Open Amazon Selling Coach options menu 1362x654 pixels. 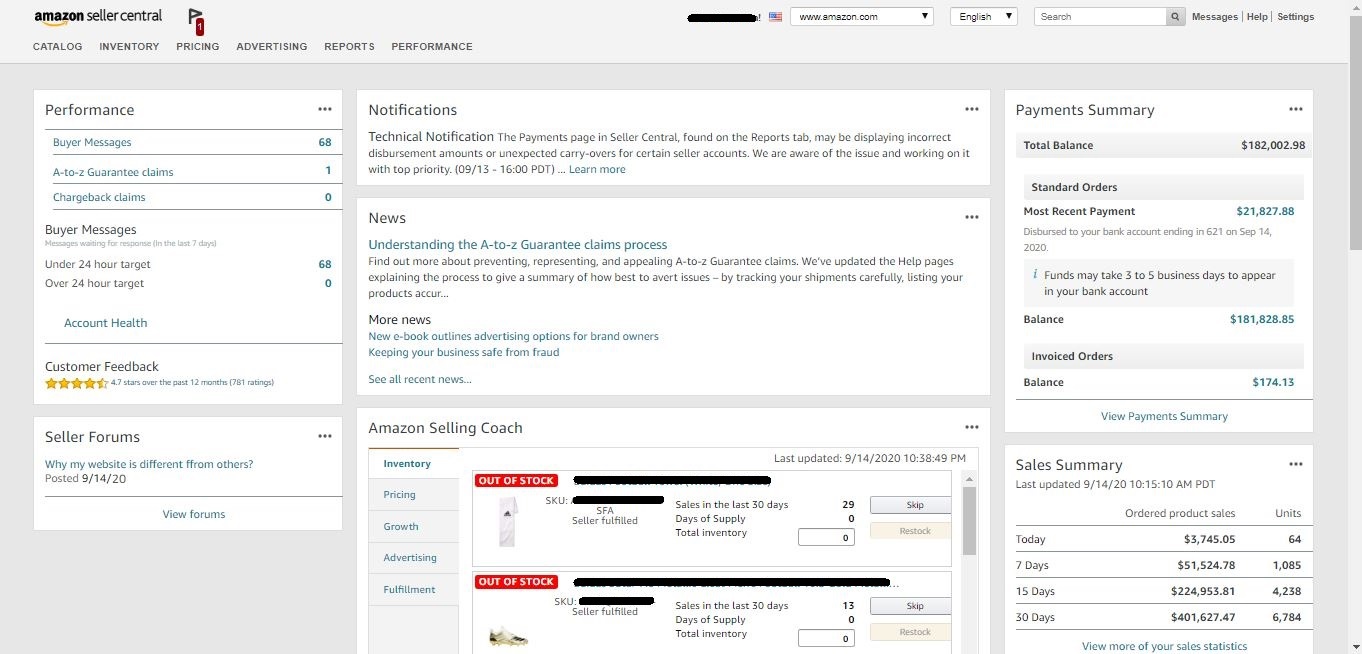(x=972, y=427)
